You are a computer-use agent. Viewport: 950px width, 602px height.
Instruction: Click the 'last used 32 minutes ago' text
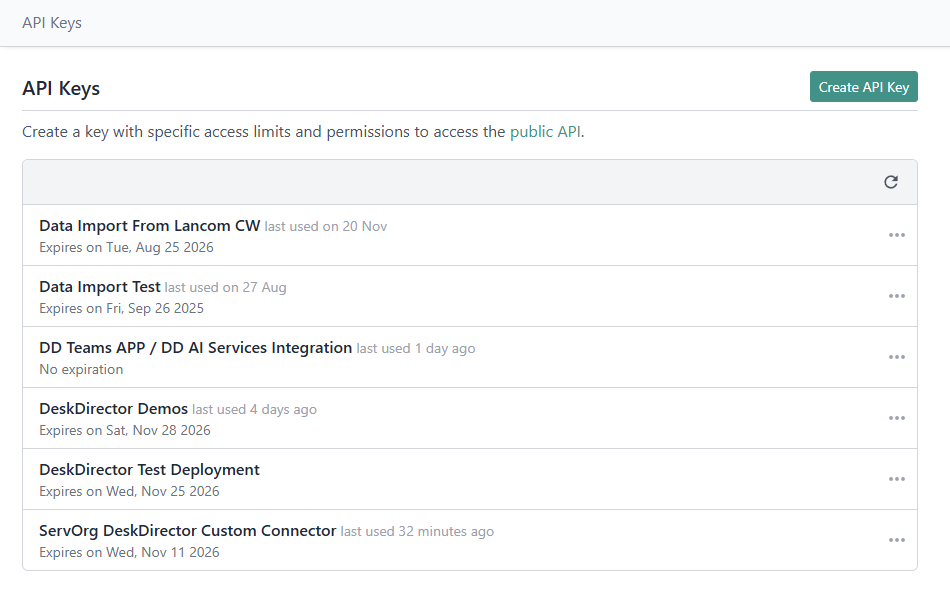[x=417, y=531]
